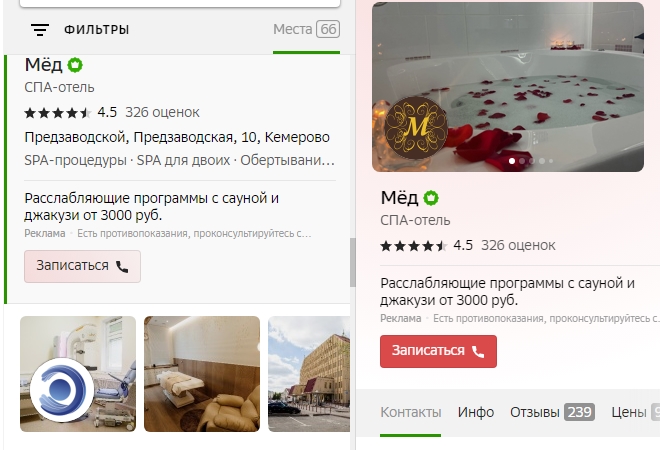Open the filters icon with three lines
This screenshot has height=450, width=660.
40,30
